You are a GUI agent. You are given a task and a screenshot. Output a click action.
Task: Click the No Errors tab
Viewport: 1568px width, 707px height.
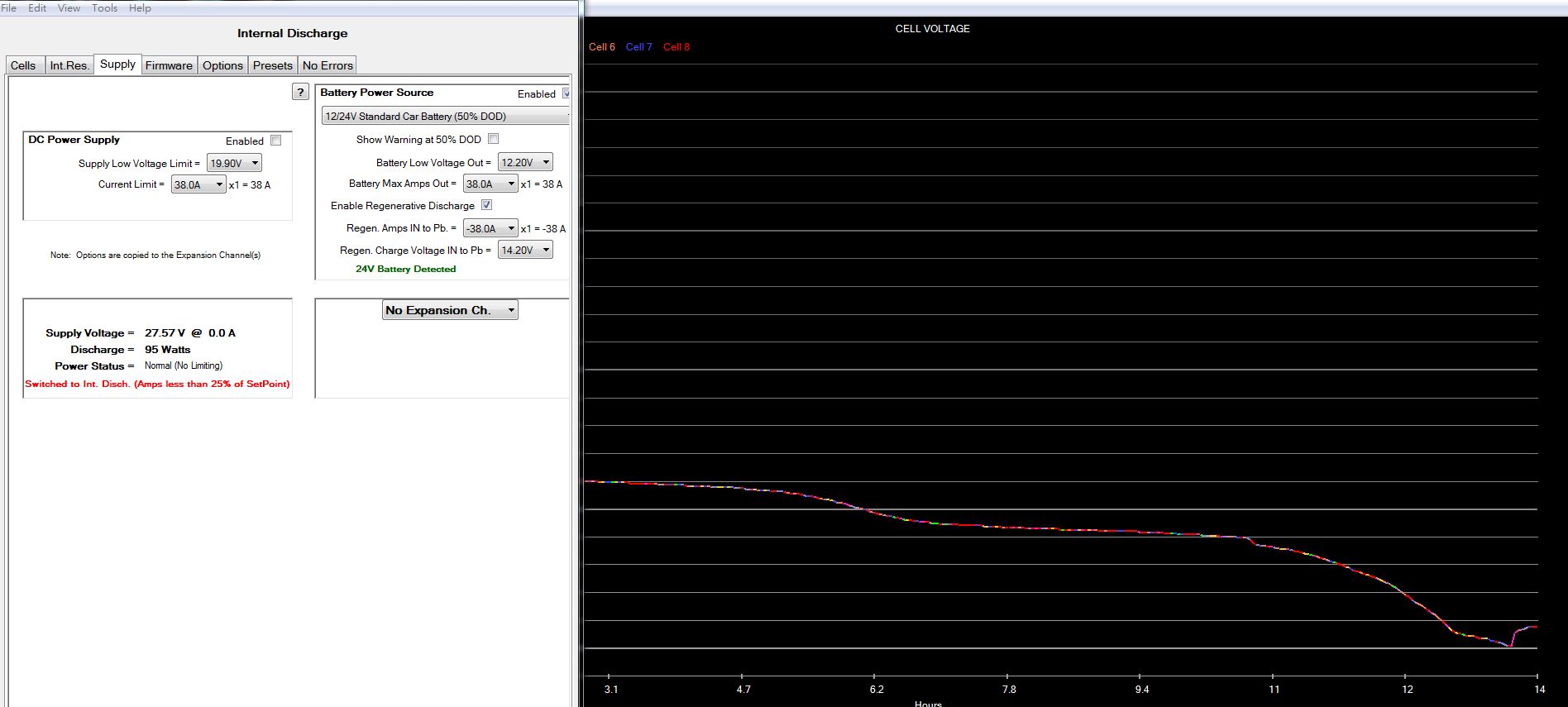327,65
